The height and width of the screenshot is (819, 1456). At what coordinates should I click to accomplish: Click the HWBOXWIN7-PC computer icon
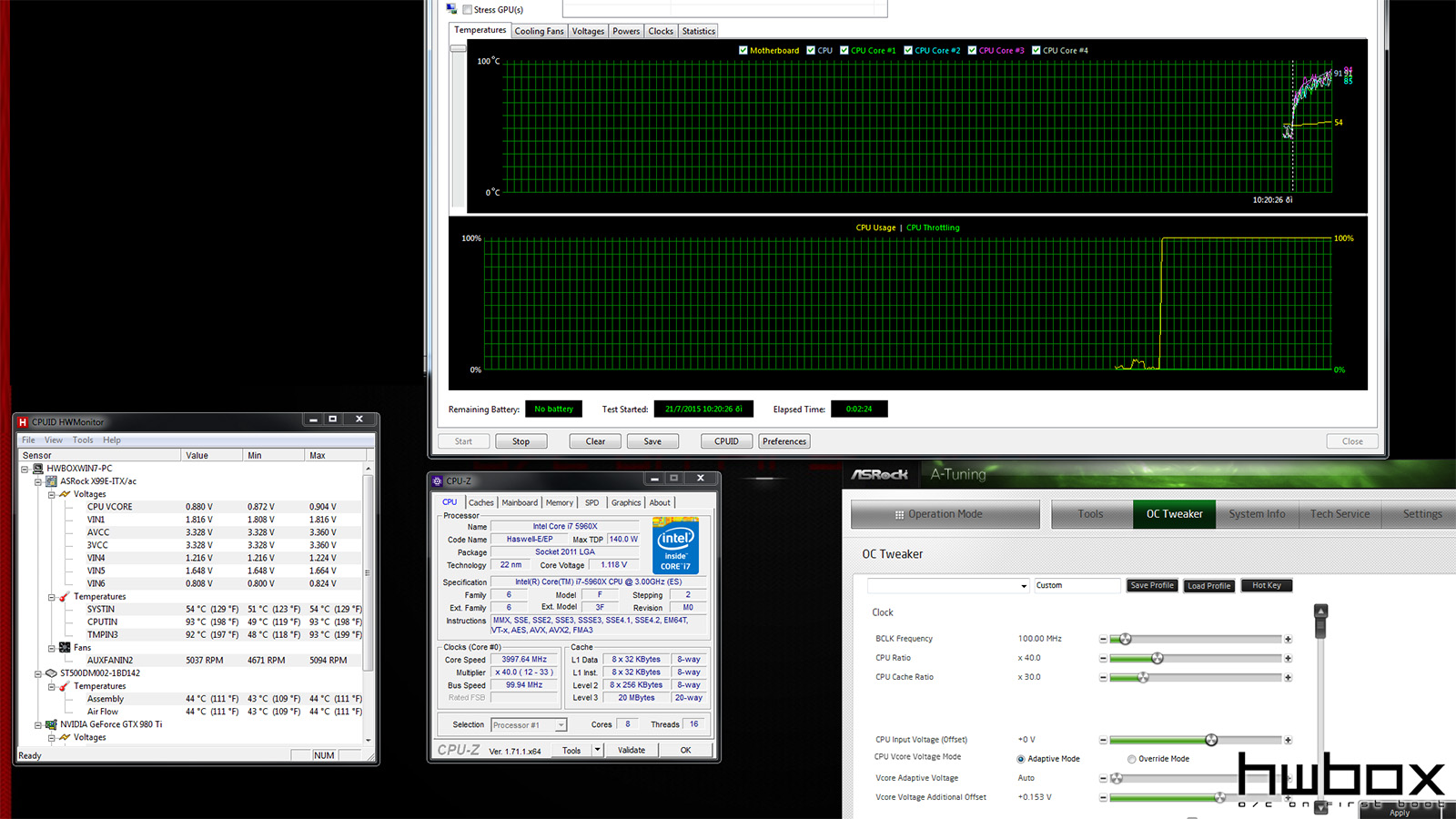click(x=38, y=469)
